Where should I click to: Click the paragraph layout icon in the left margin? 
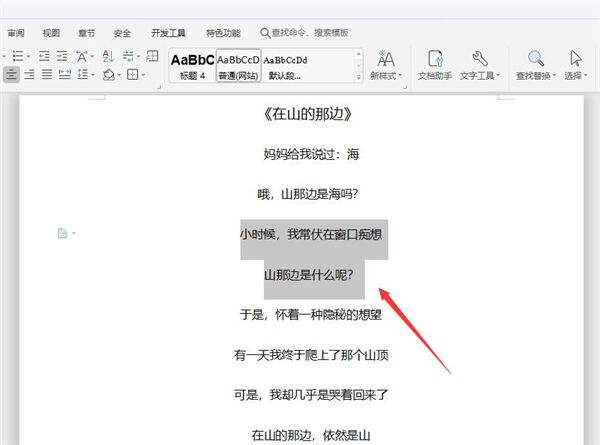click(x=62, y=233)
